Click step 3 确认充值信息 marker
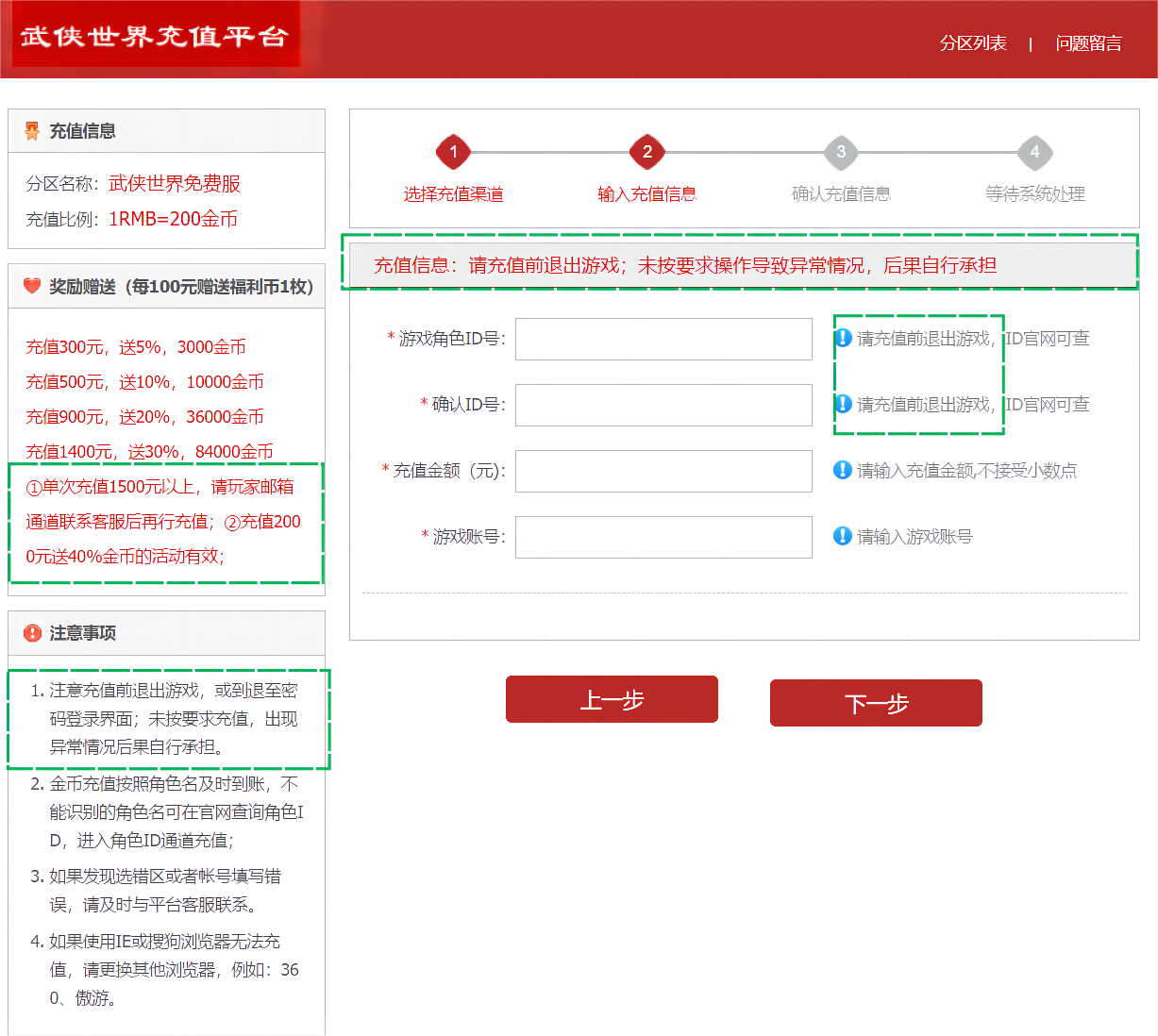 [x=841, y=152]
